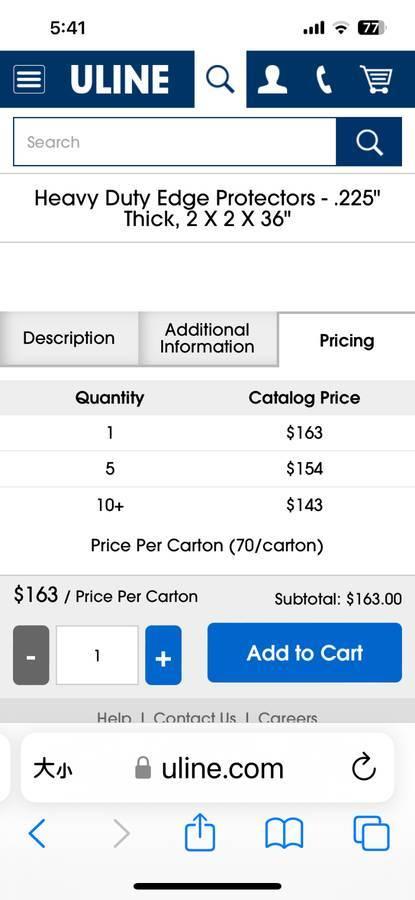This screenshot has height=900, width=415.
Task: Switch to the Description tab
Action: click(x=69, y=338)
